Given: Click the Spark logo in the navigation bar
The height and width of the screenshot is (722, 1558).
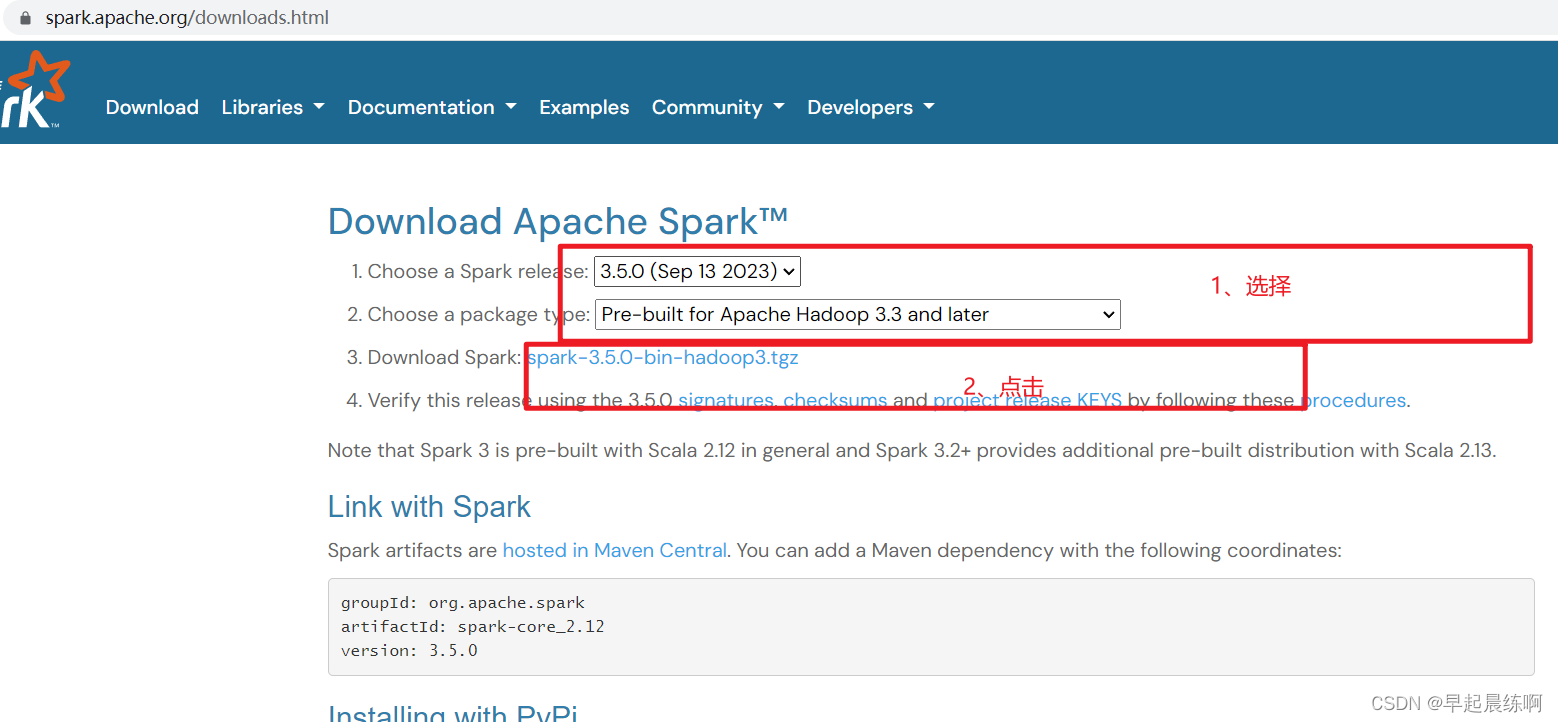Looking at the screenshot, I should pyautogui.click(x=35, y=90).
